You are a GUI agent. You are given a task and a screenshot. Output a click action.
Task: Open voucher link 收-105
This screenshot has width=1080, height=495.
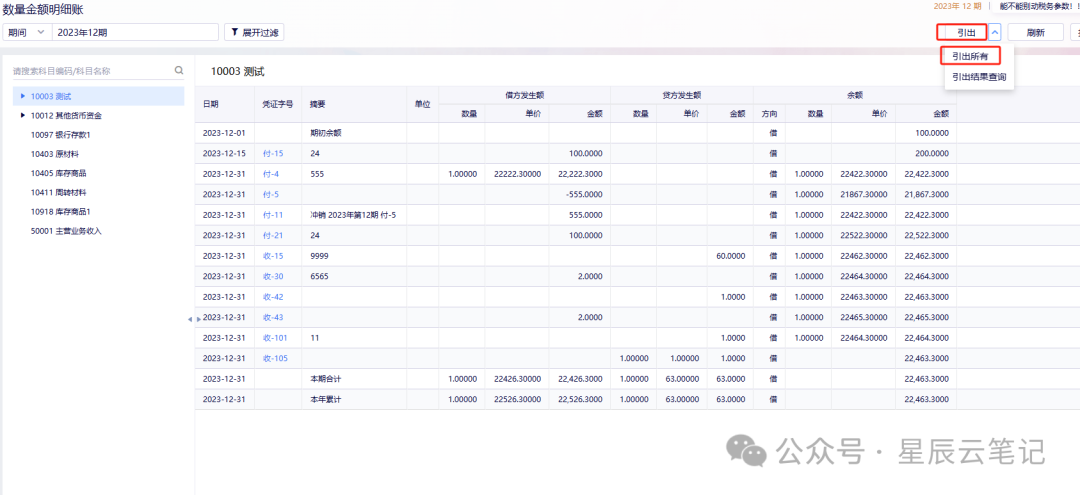[275, 358]
